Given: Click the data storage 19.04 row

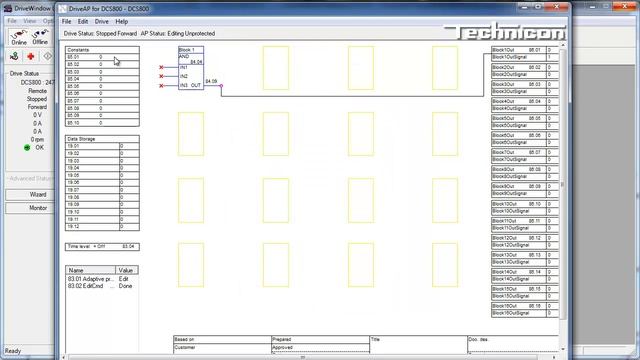Looking at the screenshot, I should pyautogui.click(x=102, y=168).
